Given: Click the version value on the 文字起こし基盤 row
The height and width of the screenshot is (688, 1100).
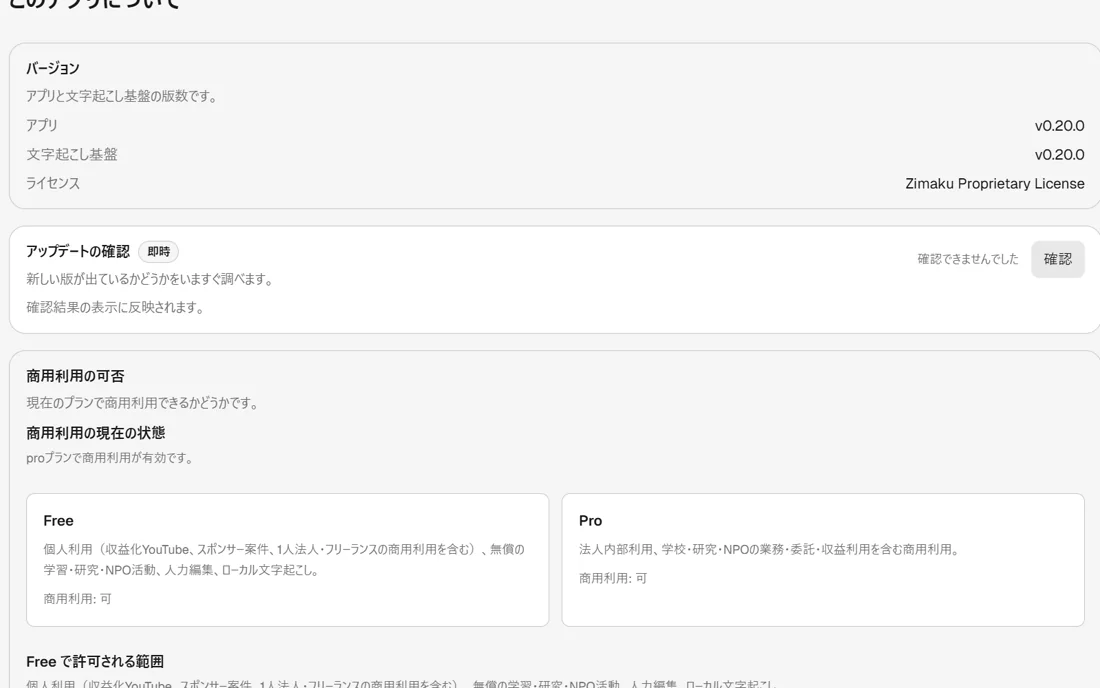Looking at the screenshot, I should point(1059,155).
